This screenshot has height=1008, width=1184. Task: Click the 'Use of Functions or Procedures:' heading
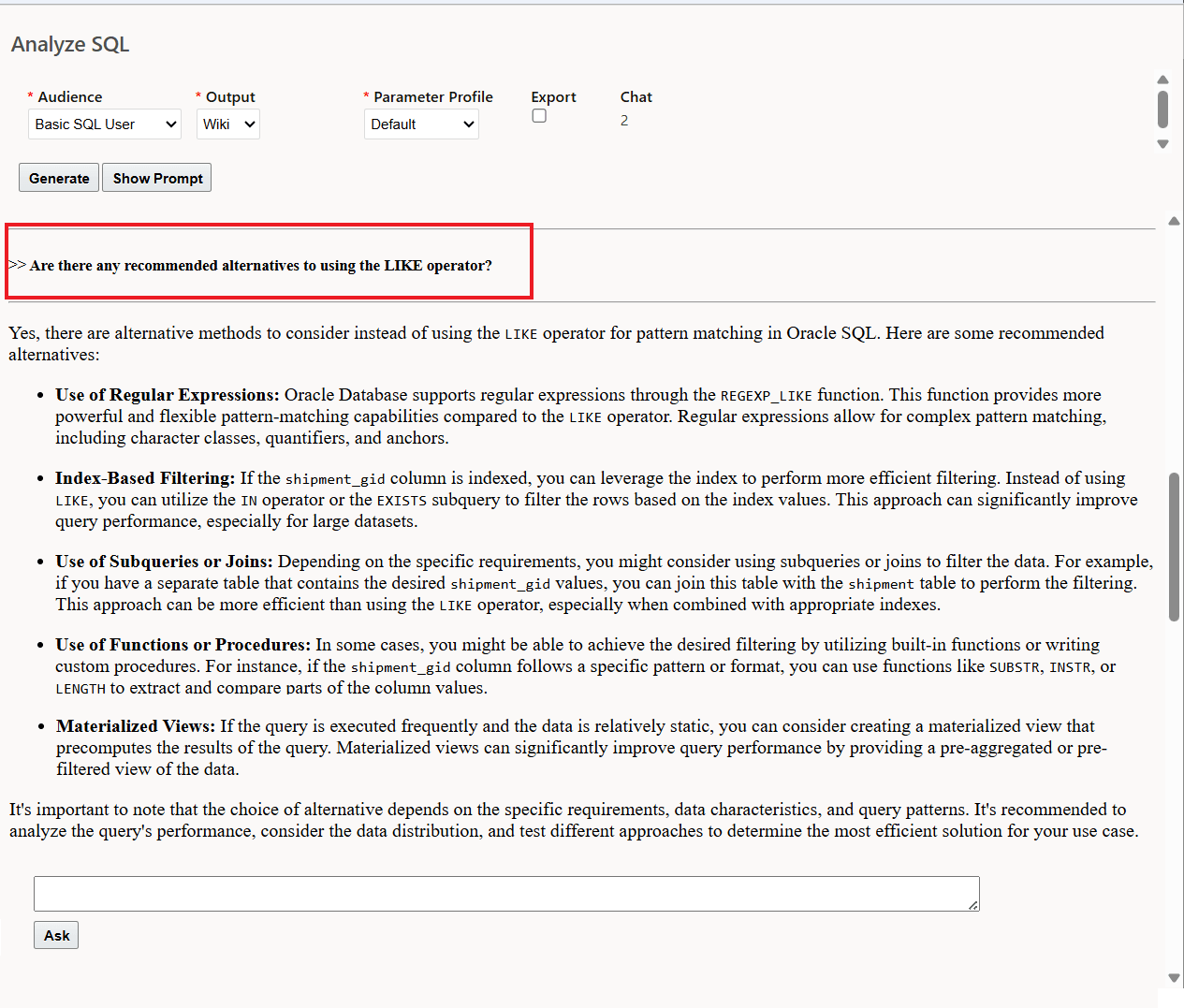pyautogui.click(x=183, y=645)
